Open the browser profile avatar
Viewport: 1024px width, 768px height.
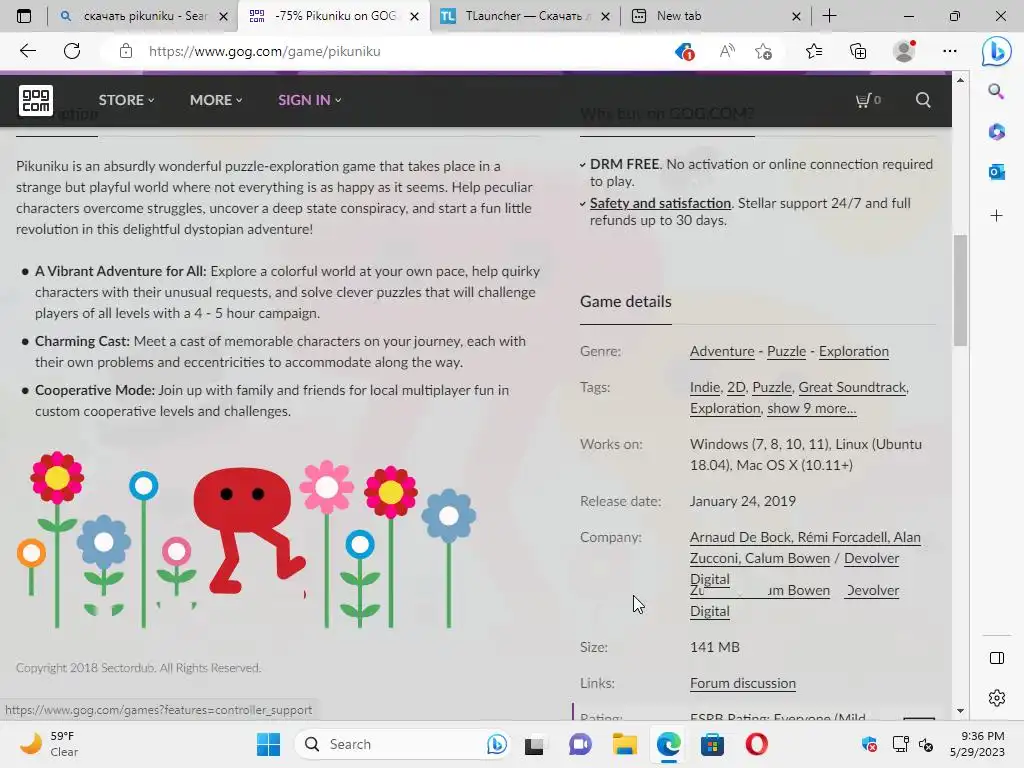[x=904, y=51]
